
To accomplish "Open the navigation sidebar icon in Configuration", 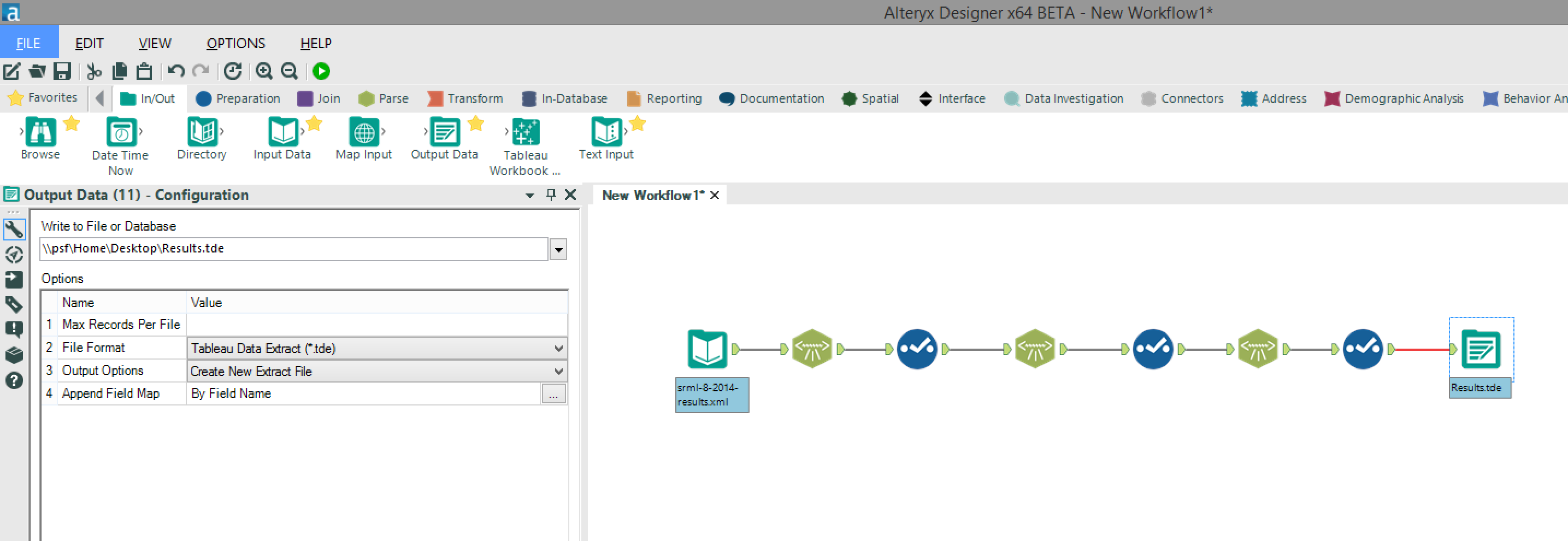I will tap(14, 254).
